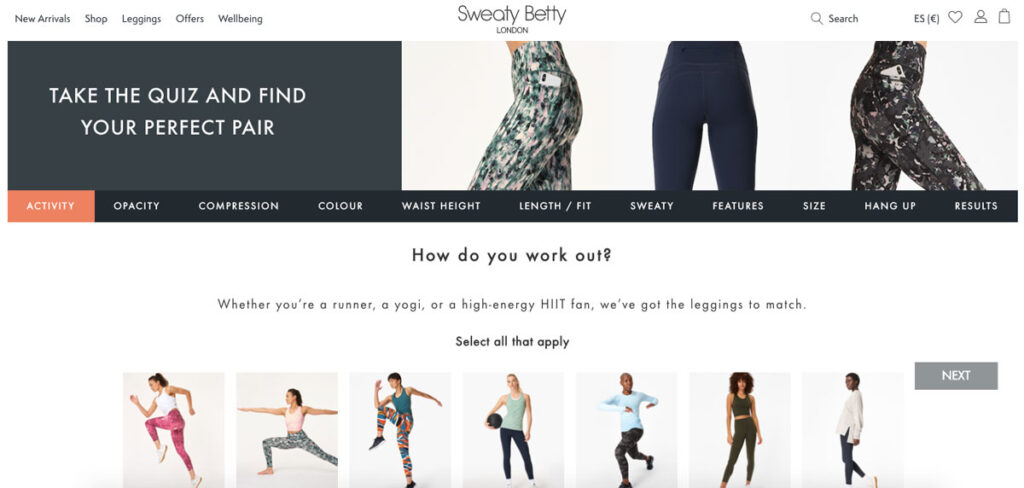Select the yoga warrior pose activity
This screenshot has height=488, width=1024.
point(287,430)
